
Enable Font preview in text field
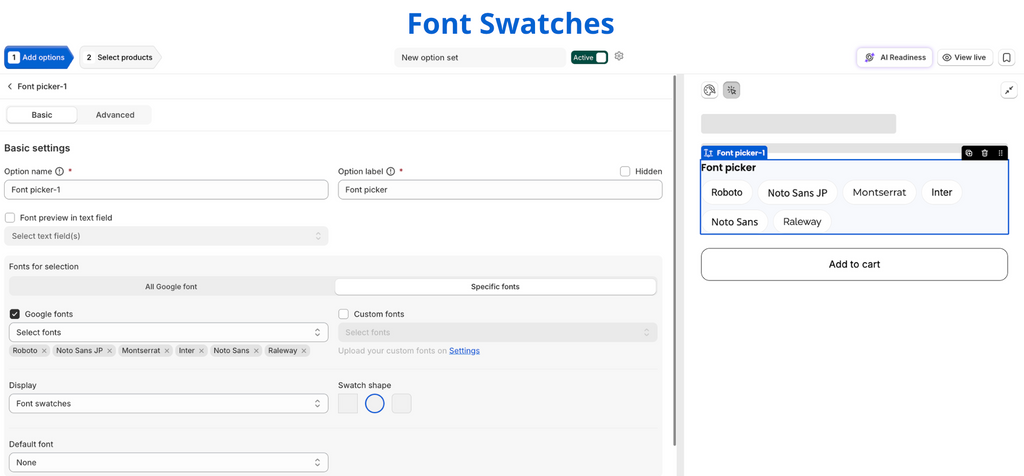click(x=10, y=217)
